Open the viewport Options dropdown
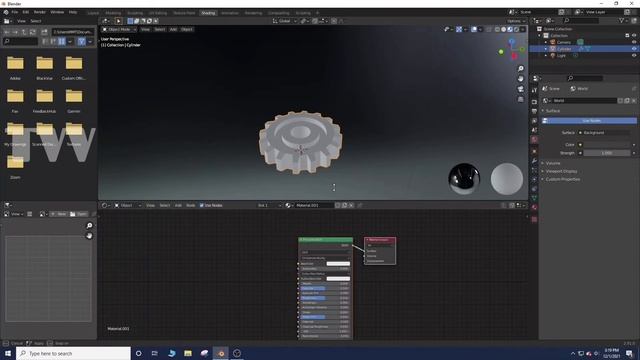640x360 pixels. coord(516,21)
